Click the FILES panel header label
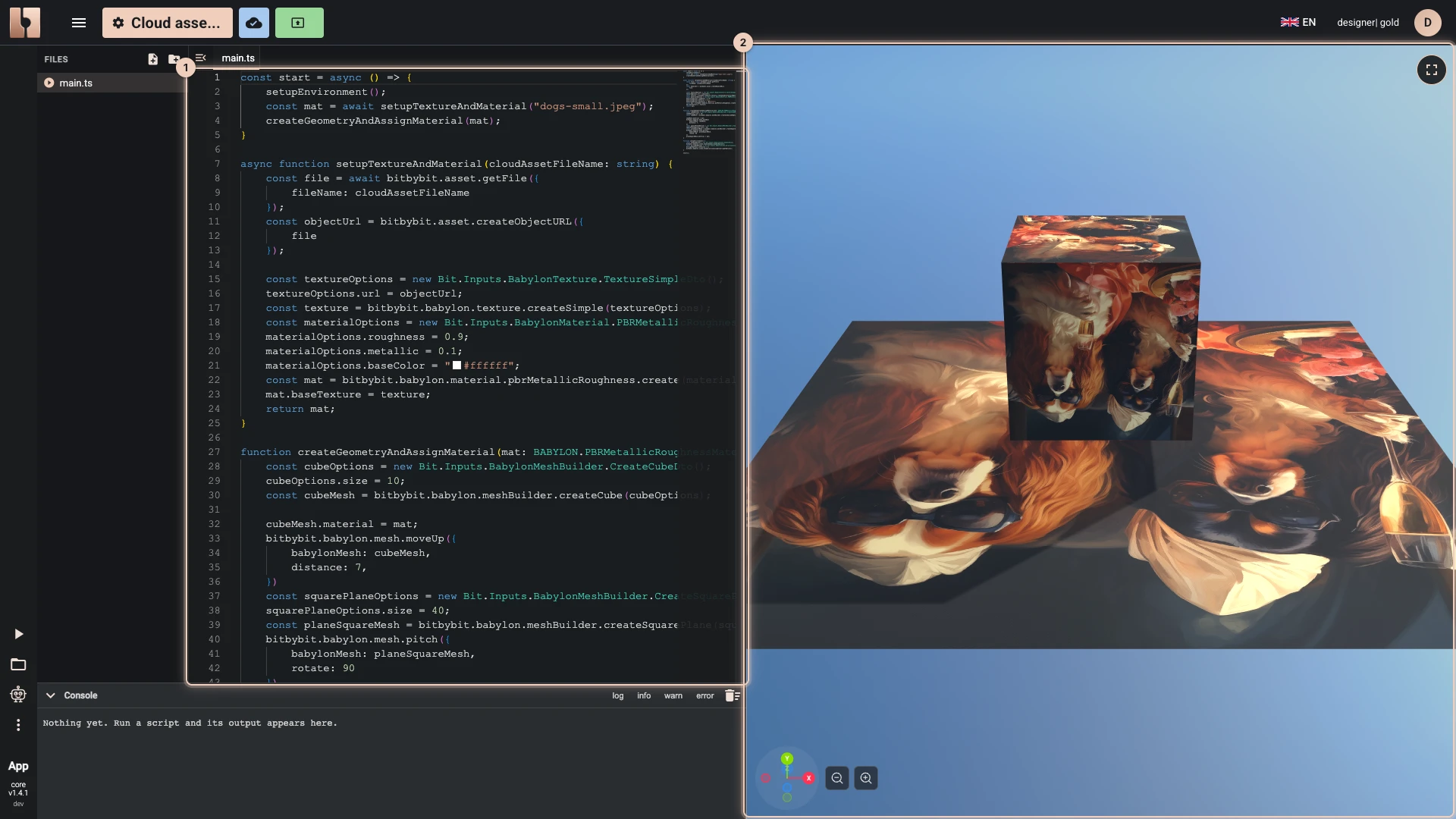The height and width of the screenshot is (819, 1456). [x=56, y=59]
